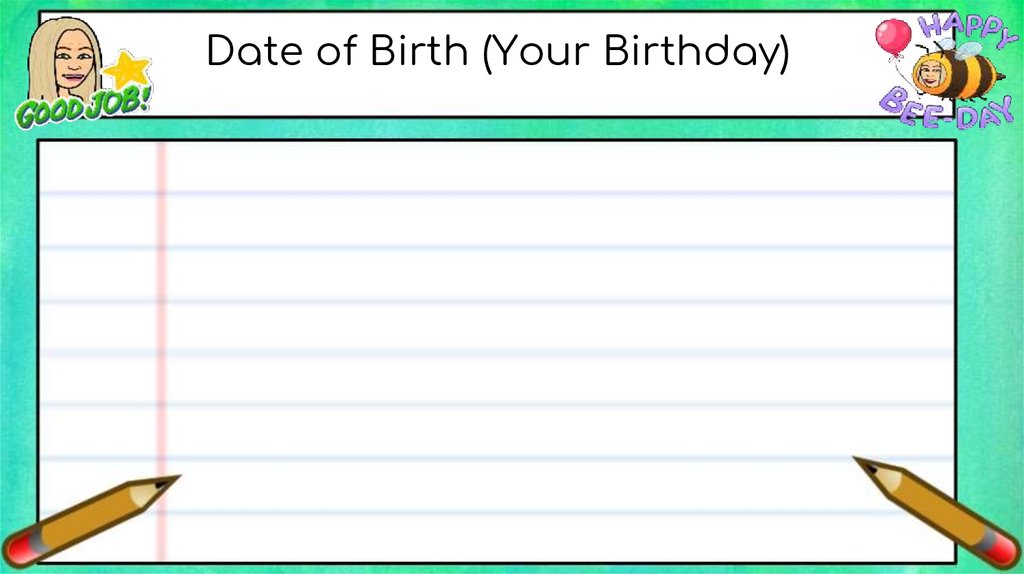Click the left pencil's sharpened tip

coord(171,480)
